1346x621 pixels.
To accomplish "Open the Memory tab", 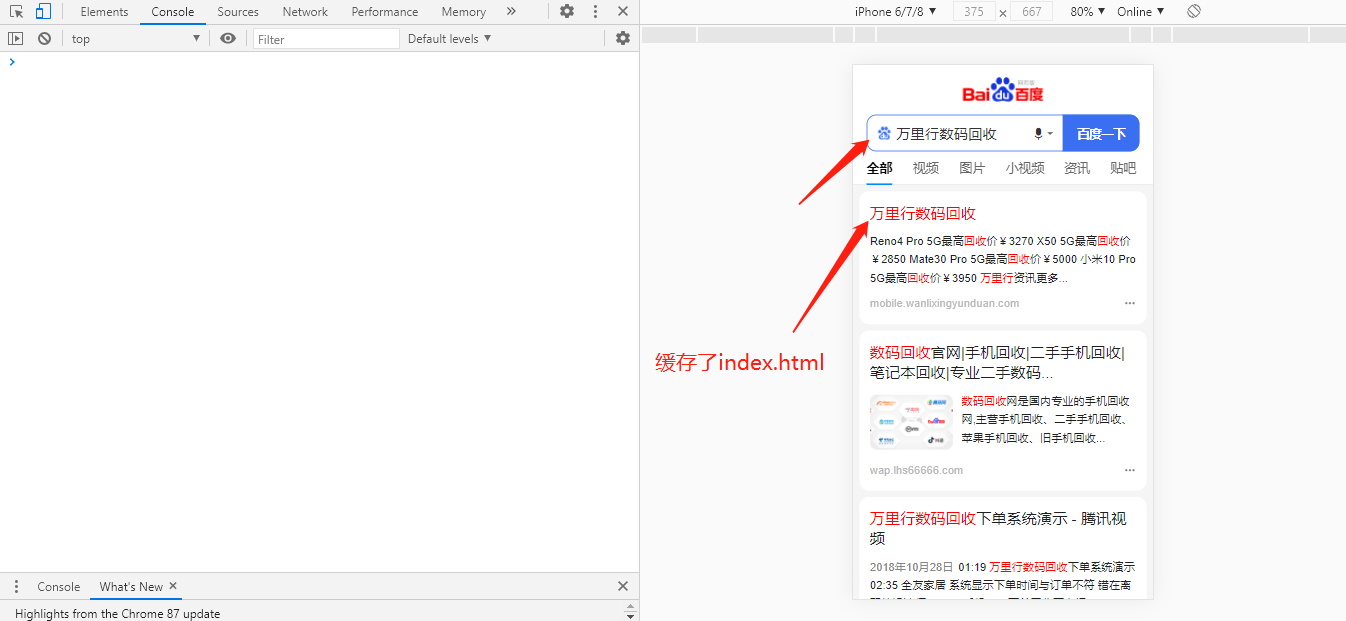I will click(464, 12).
